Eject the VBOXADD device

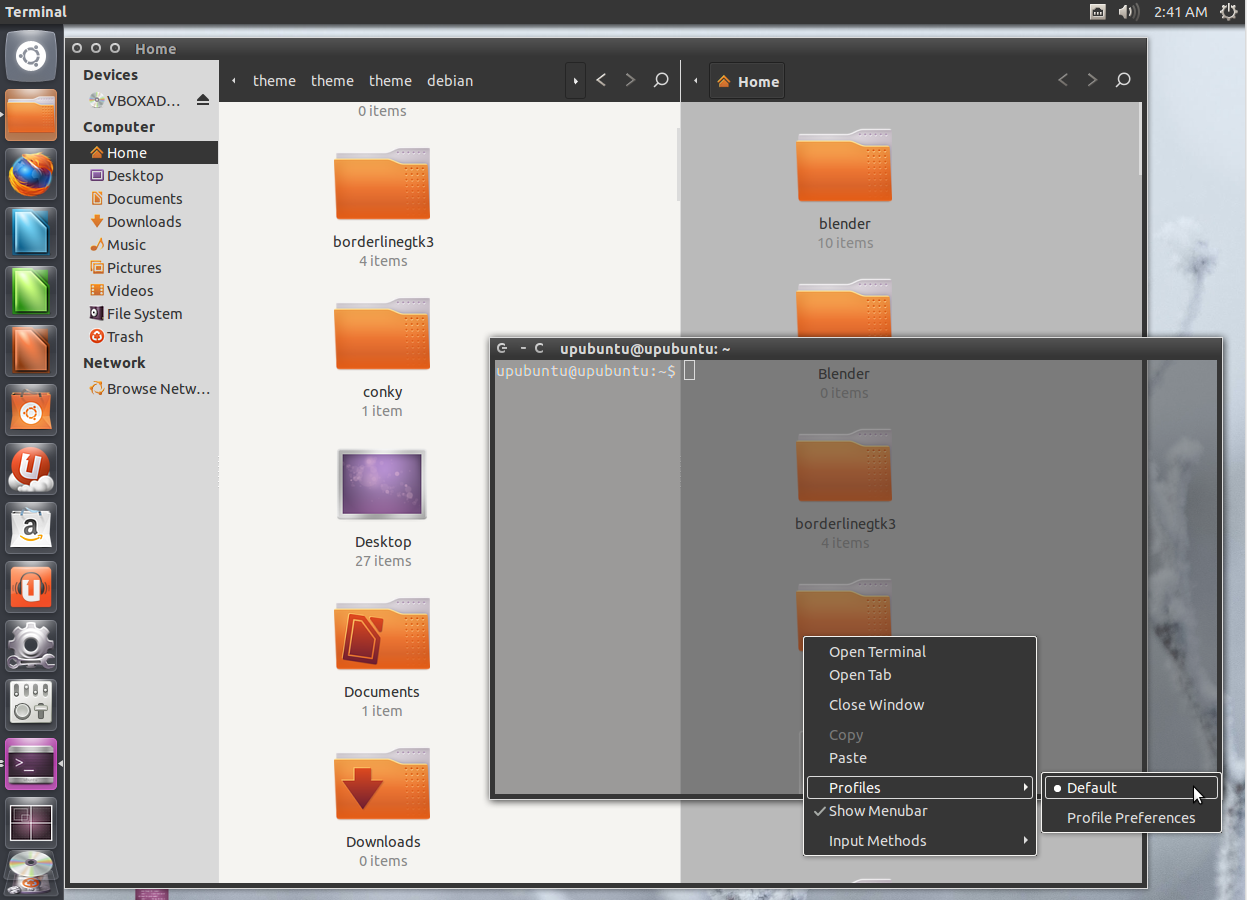203,100
